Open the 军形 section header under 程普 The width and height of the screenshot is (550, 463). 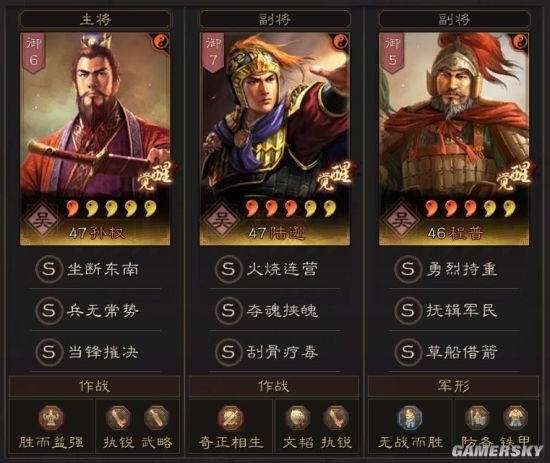454,386
